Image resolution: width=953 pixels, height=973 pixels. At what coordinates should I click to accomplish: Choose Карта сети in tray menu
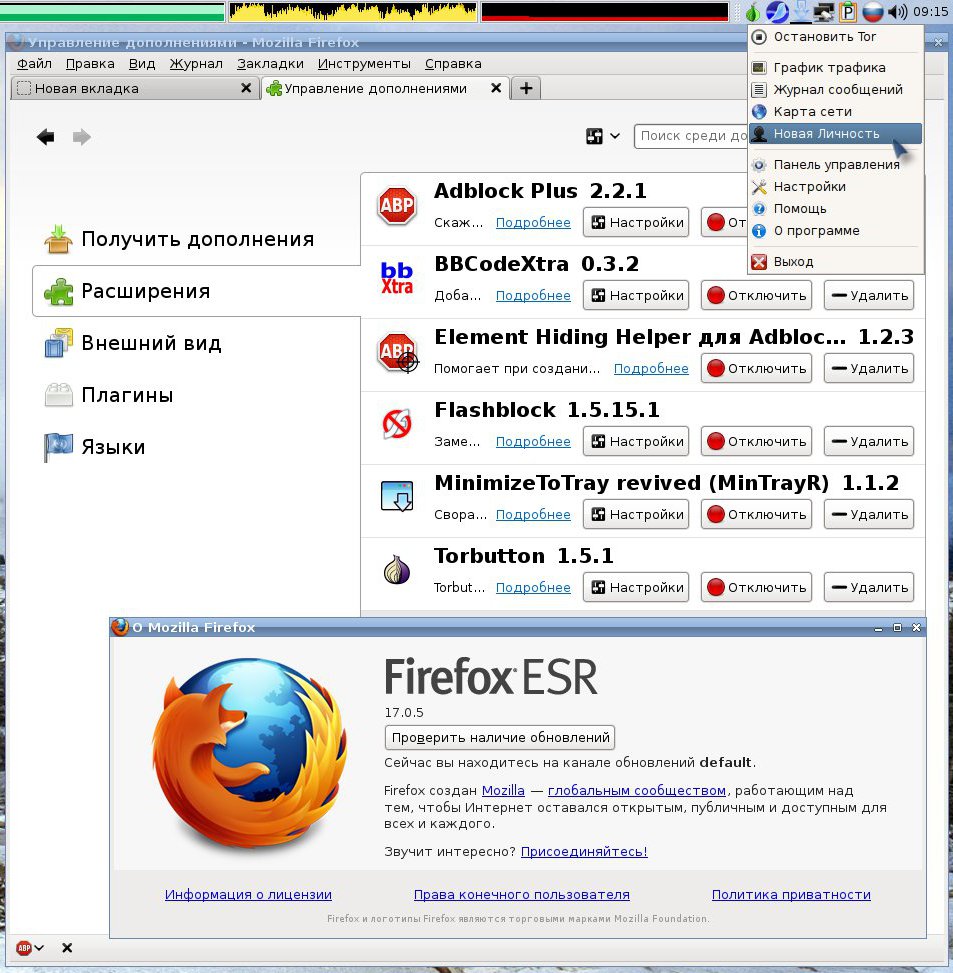tap(836, 112)
